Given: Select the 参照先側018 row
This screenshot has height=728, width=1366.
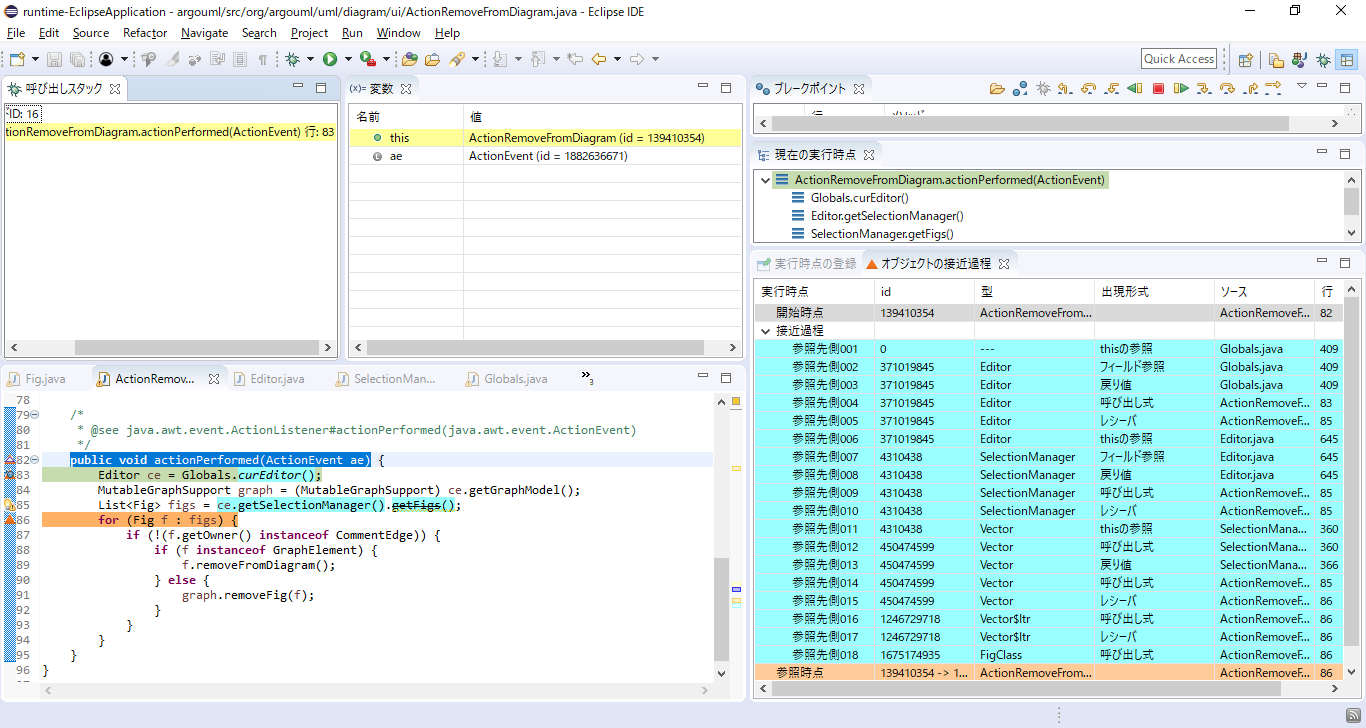Looking at the screenshot, I should (1049, 655).
